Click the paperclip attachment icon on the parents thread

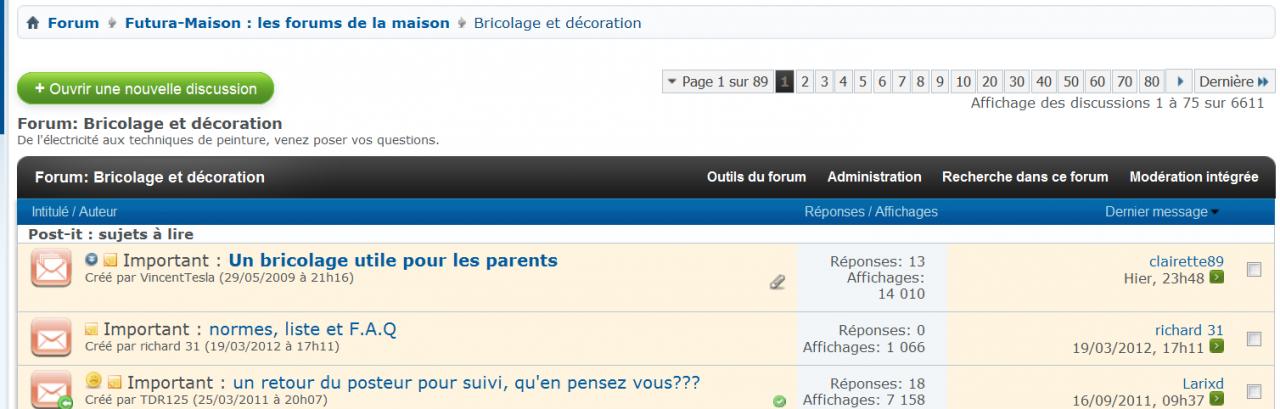coord(776,283)
